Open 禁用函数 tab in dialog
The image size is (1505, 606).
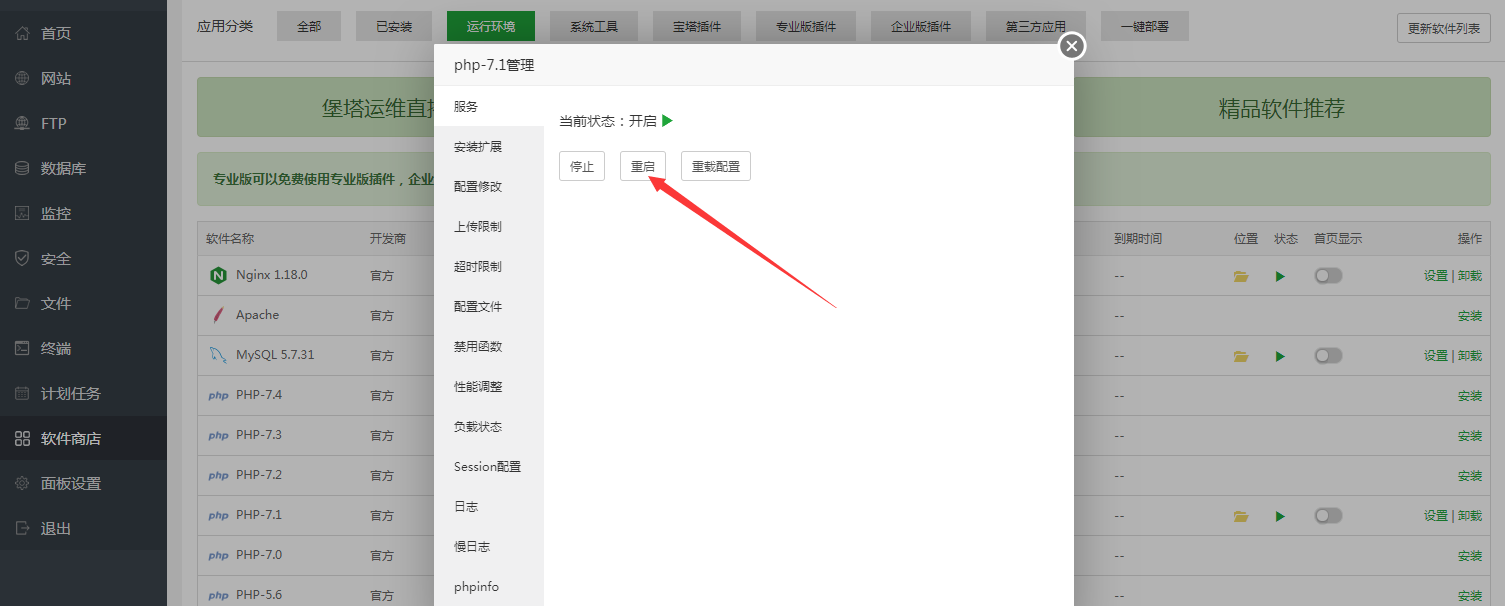point(489,347)
